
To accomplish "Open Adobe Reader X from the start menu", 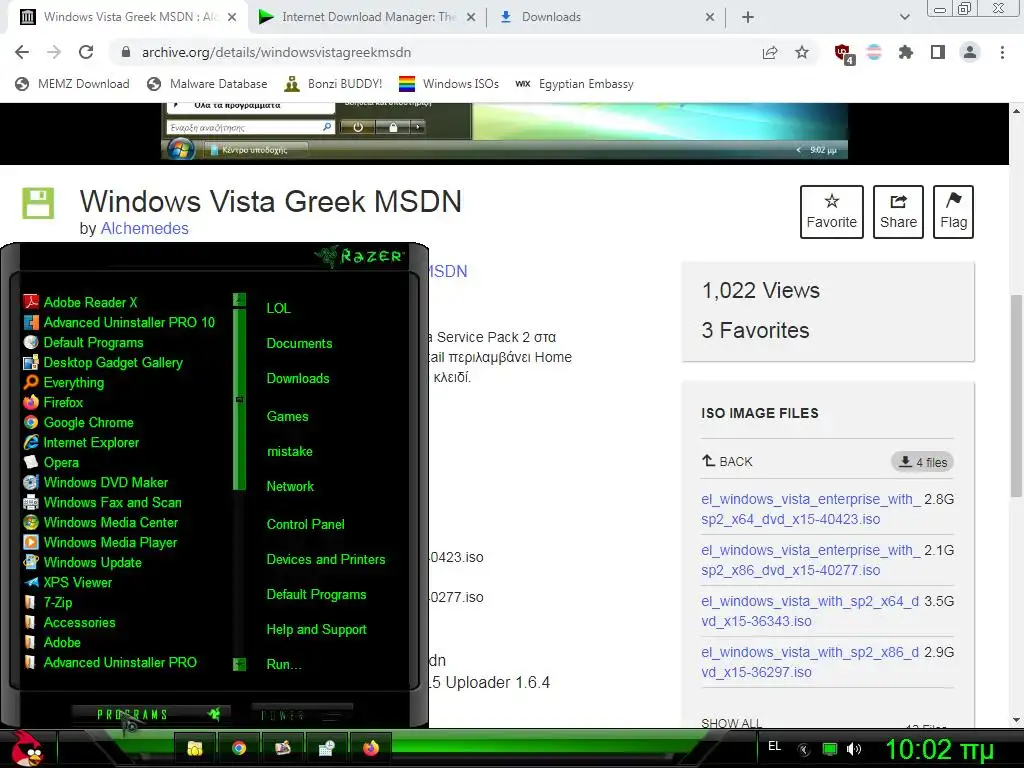I will pos(80,302).
